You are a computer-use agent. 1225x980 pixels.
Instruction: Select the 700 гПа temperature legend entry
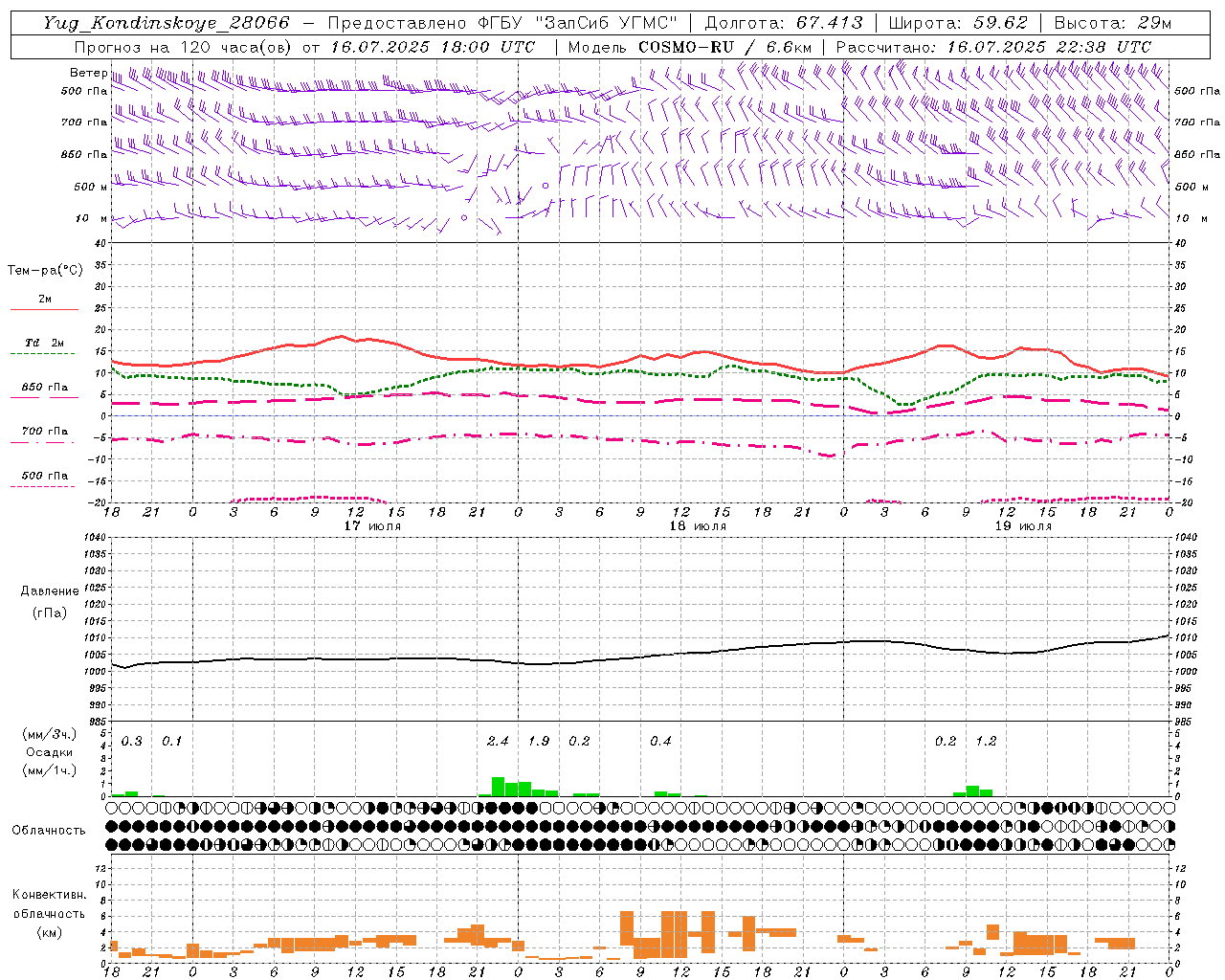coord(45,432)
